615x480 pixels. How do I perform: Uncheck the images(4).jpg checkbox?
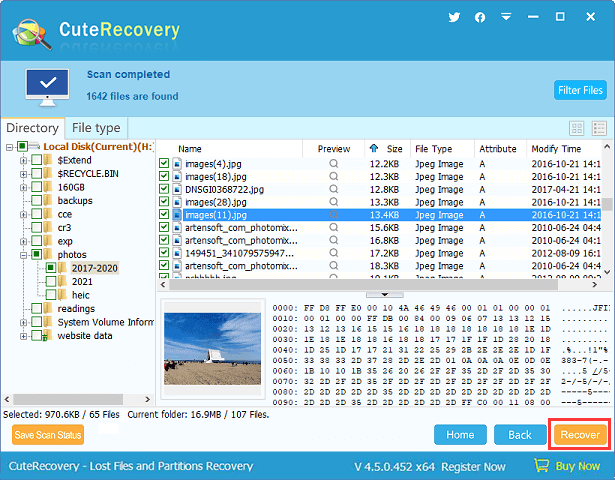[x=164, y=164]
